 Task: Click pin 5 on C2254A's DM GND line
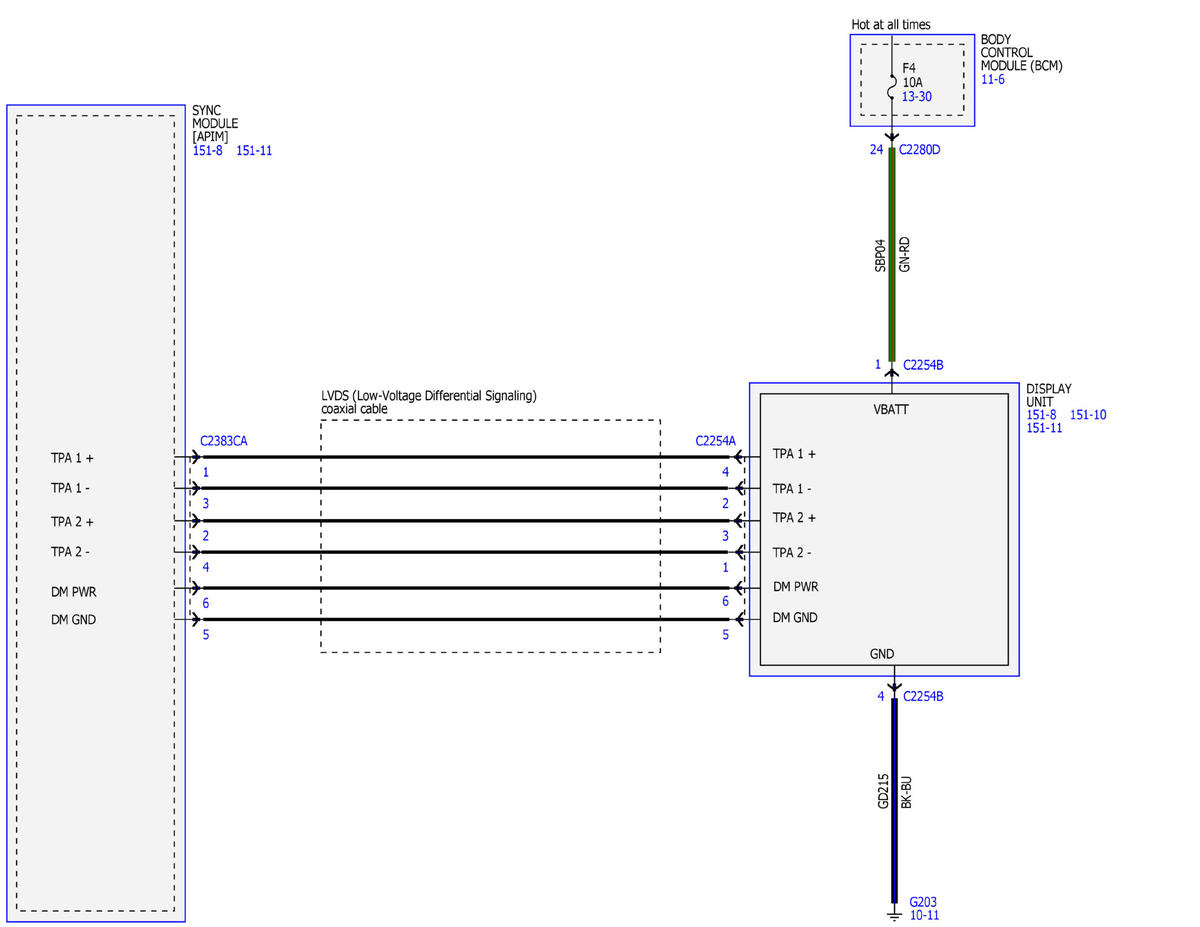(726, 634)
